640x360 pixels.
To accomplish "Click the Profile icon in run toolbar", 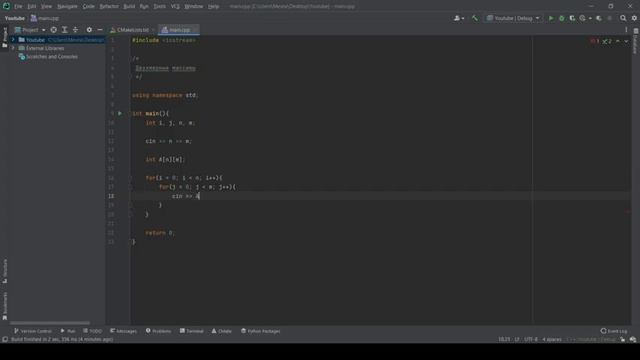I will pyautogui.click(x=582, y=18).
